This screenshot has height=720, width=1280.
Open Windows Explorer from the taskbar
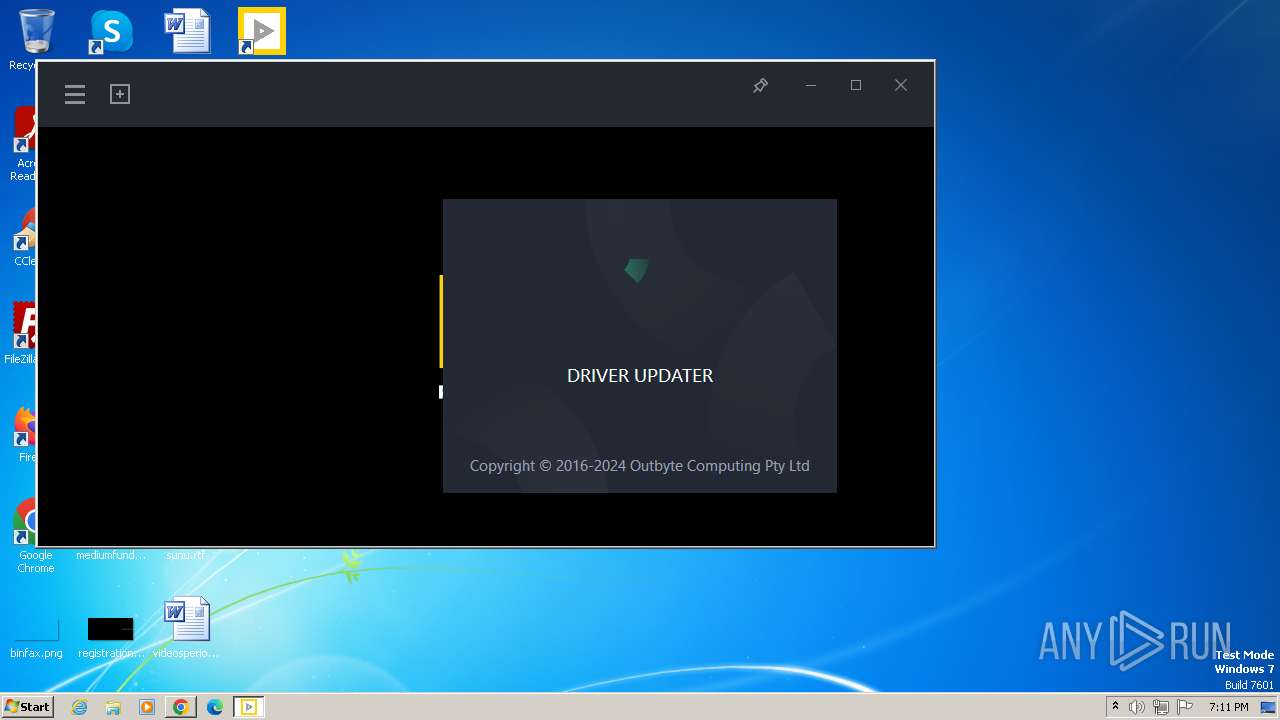point(113,707)
